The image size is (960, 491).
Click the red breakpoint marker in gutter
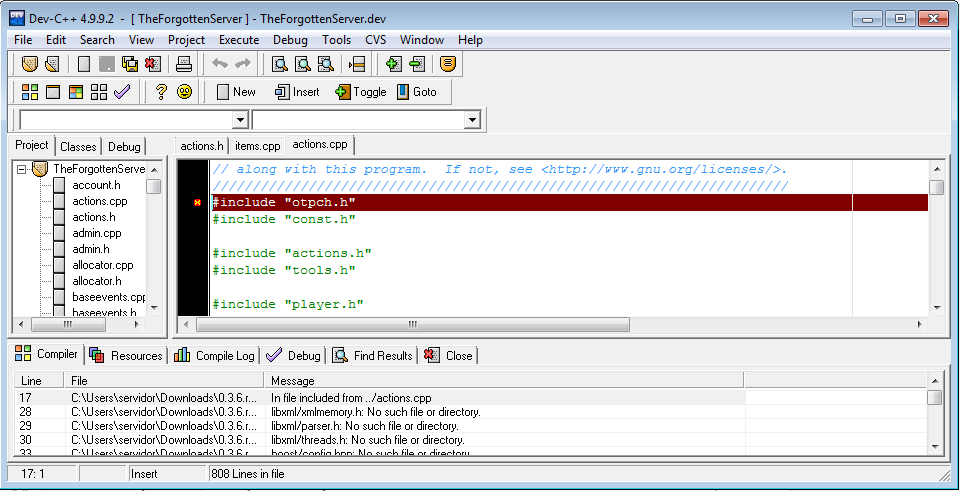coord(197,203)
